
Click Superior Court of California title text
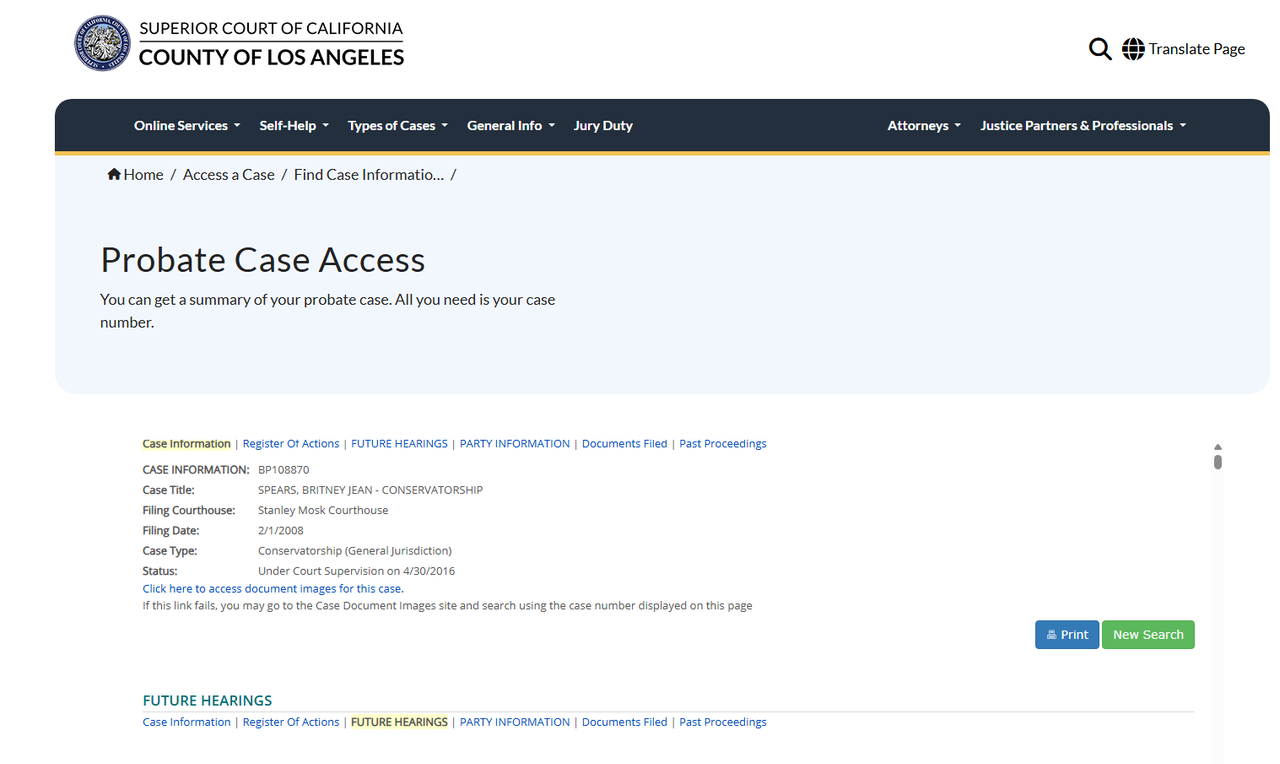click(x=271, y=28)
